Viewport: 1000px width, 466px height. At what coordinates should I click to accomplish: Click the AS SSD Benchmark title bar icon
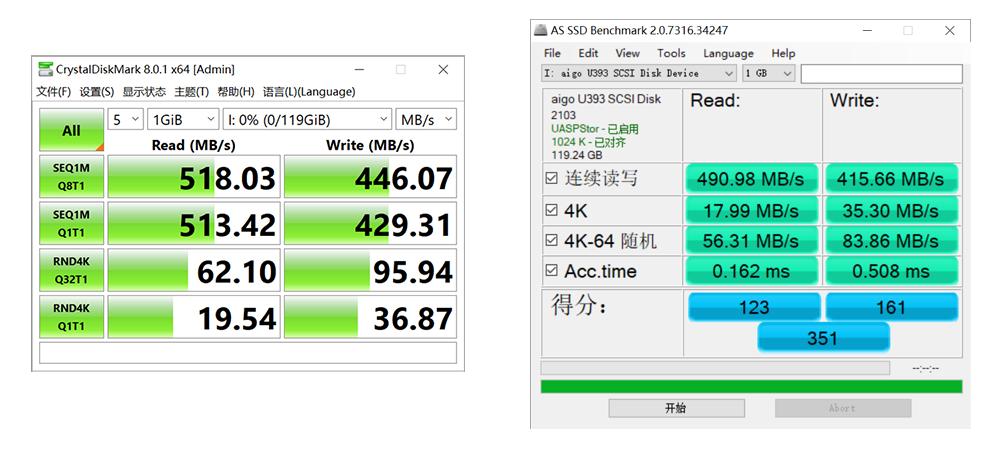[540, 30]
